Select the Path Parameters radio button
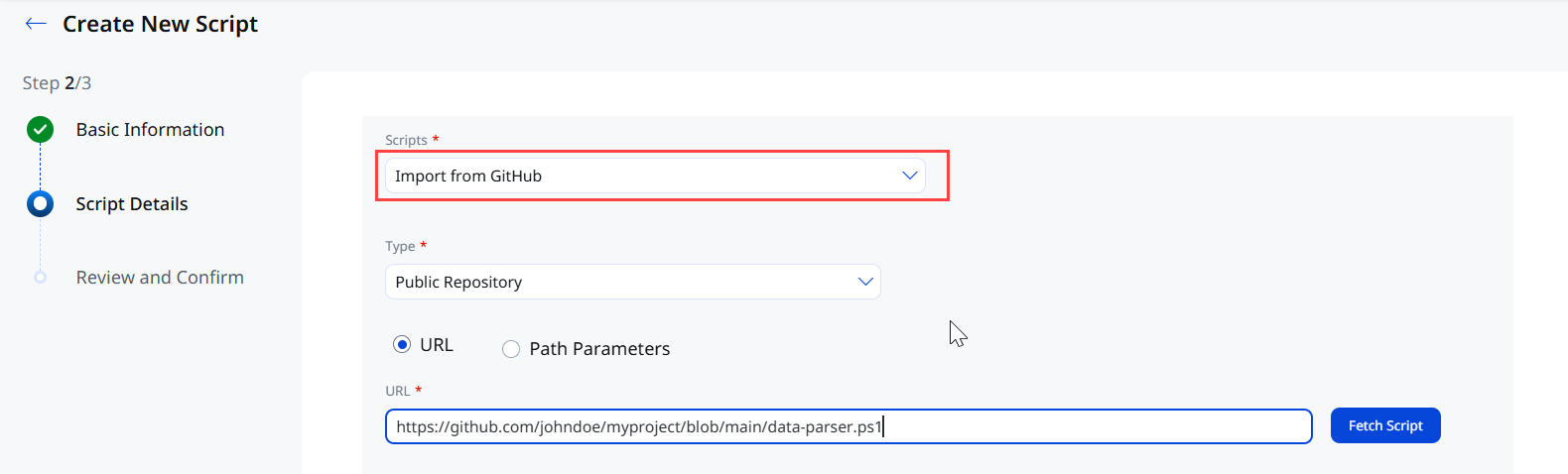The width and height of the screenshot is (1568, 474). [511, 349]
